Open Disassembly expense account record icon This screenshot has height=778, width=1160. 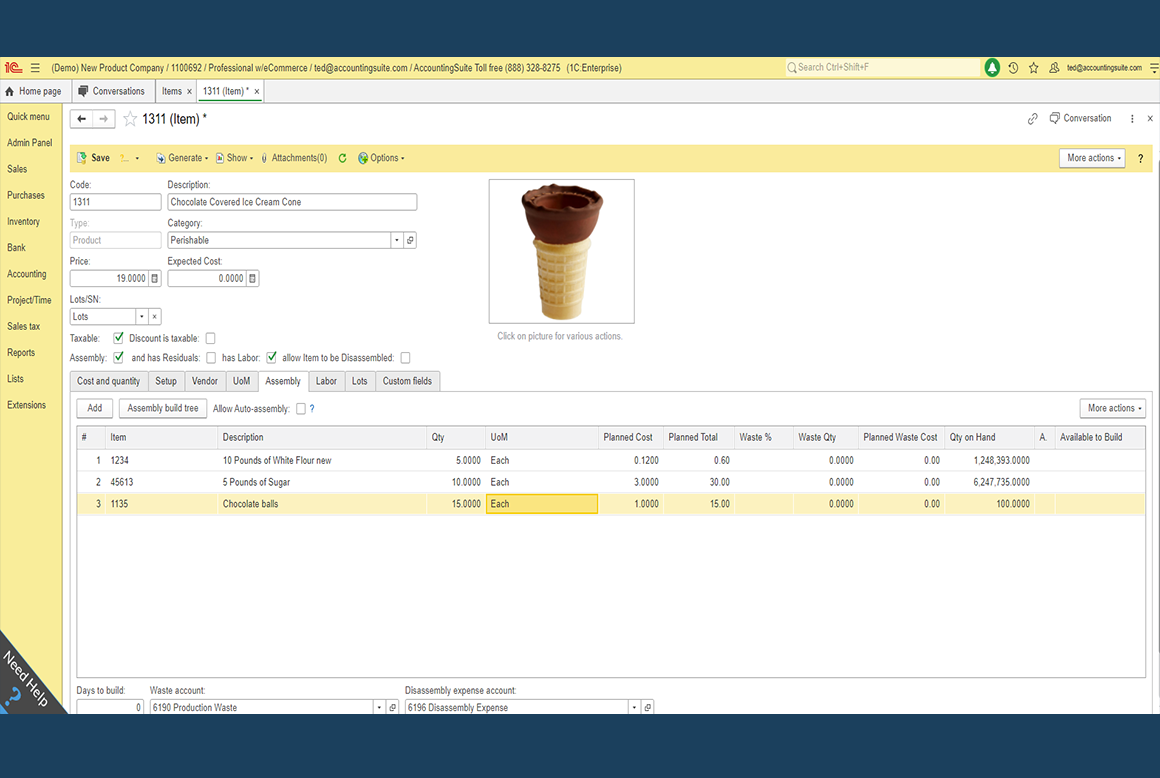(x=647, y=707)
